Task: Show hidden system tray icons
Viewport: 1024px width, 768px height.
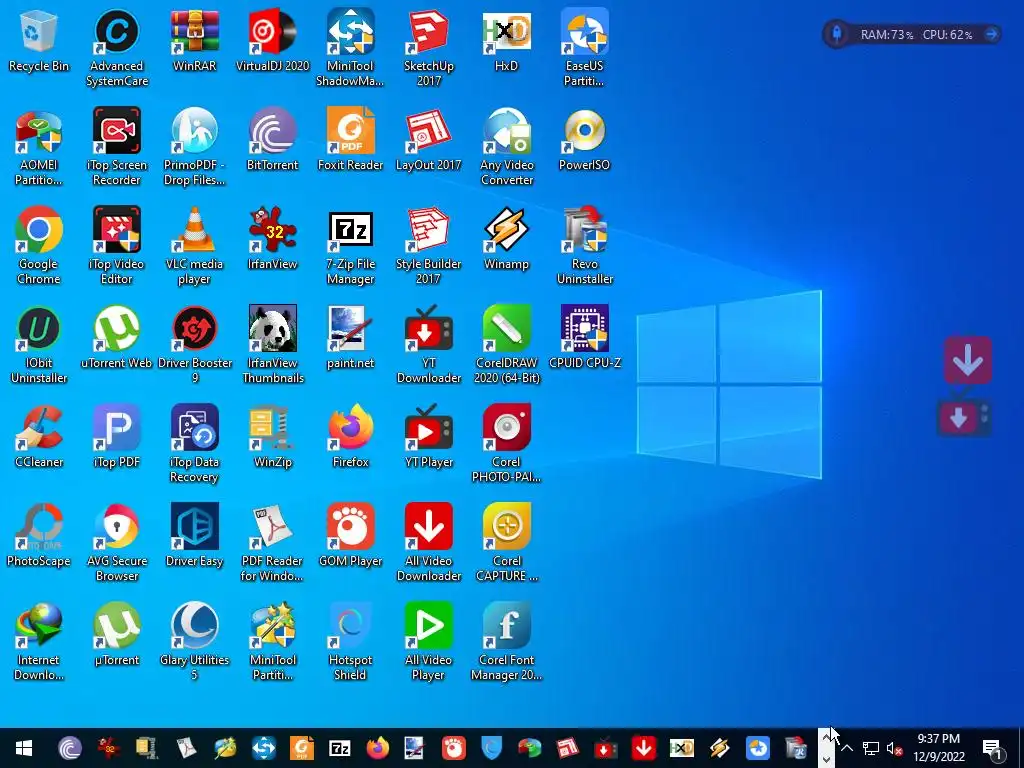Action: pos(847,748)
